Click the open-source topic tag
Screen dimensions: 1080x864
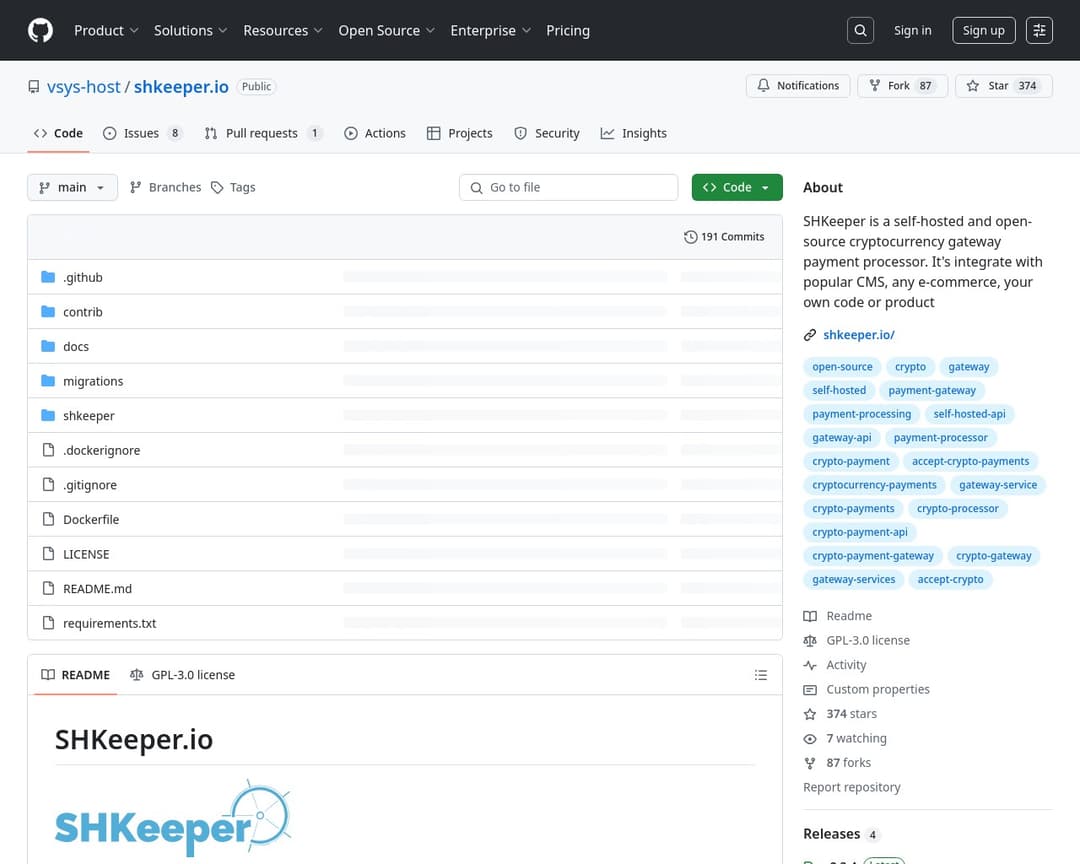point(842,367)
